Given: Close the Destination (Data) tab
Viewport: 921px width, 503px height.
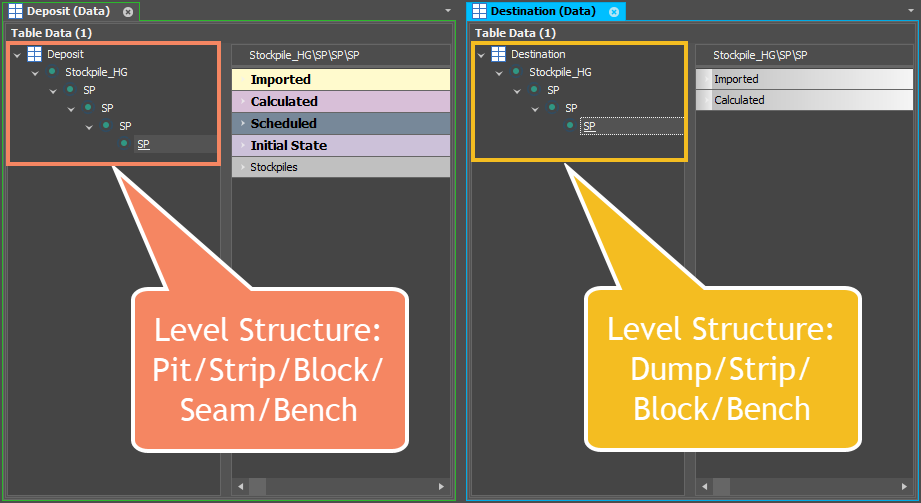Looking at the screenshot, I should click(614, 11).
